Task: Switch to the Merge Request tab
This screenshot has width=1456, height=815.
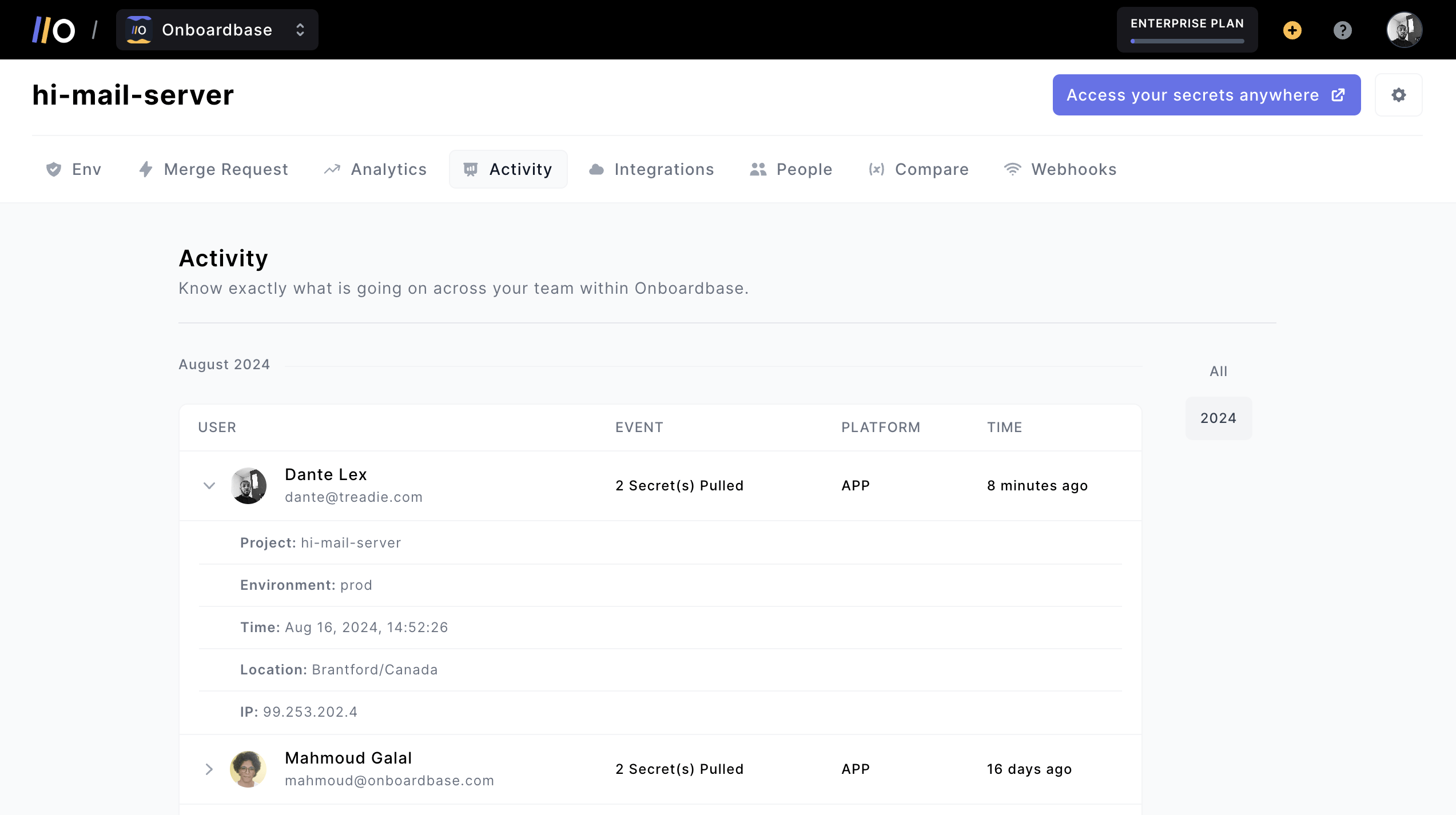Action: [x=213, y=169]
